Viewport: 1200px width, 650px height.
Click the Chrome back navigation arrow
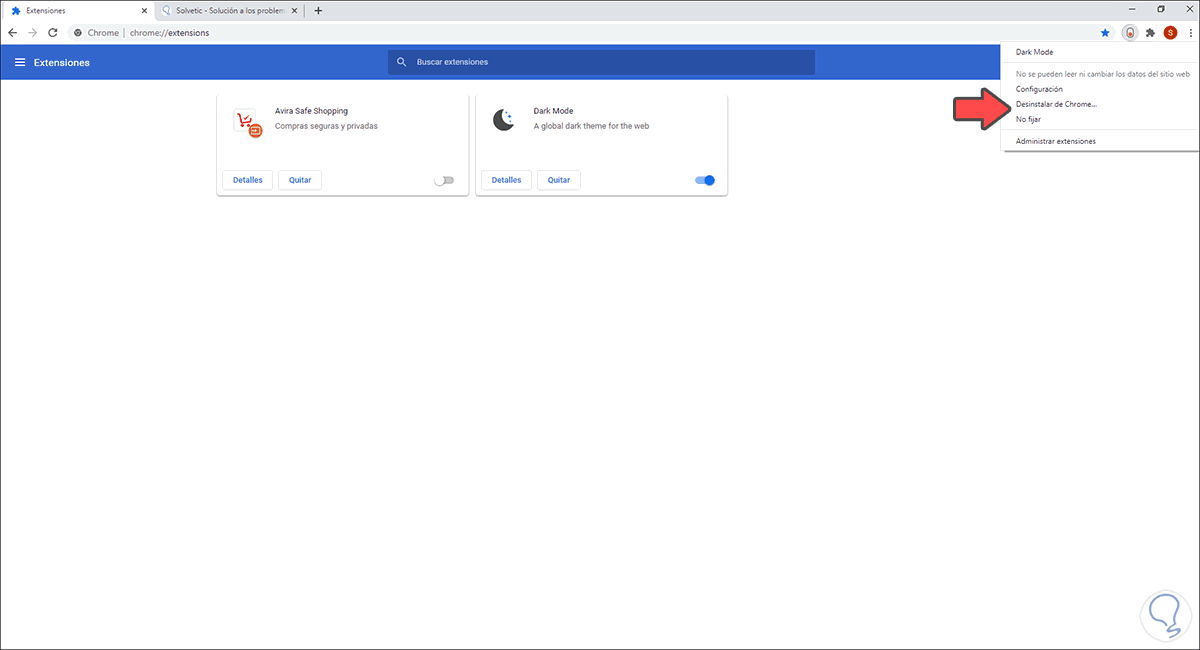(12, 32)
